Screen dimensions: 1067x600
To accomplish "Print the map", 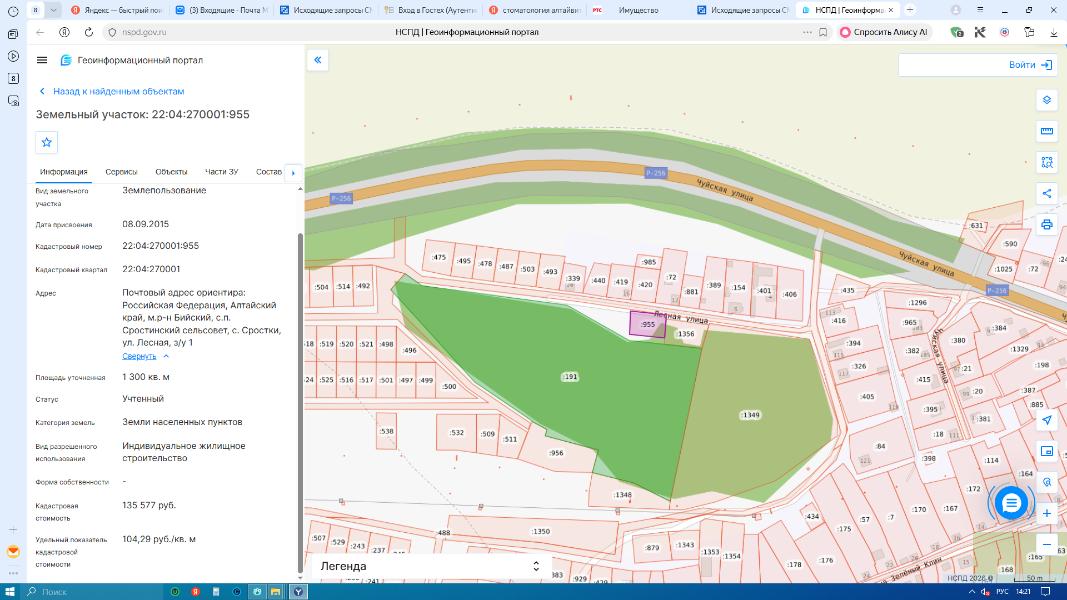I will click(1047, 224).
